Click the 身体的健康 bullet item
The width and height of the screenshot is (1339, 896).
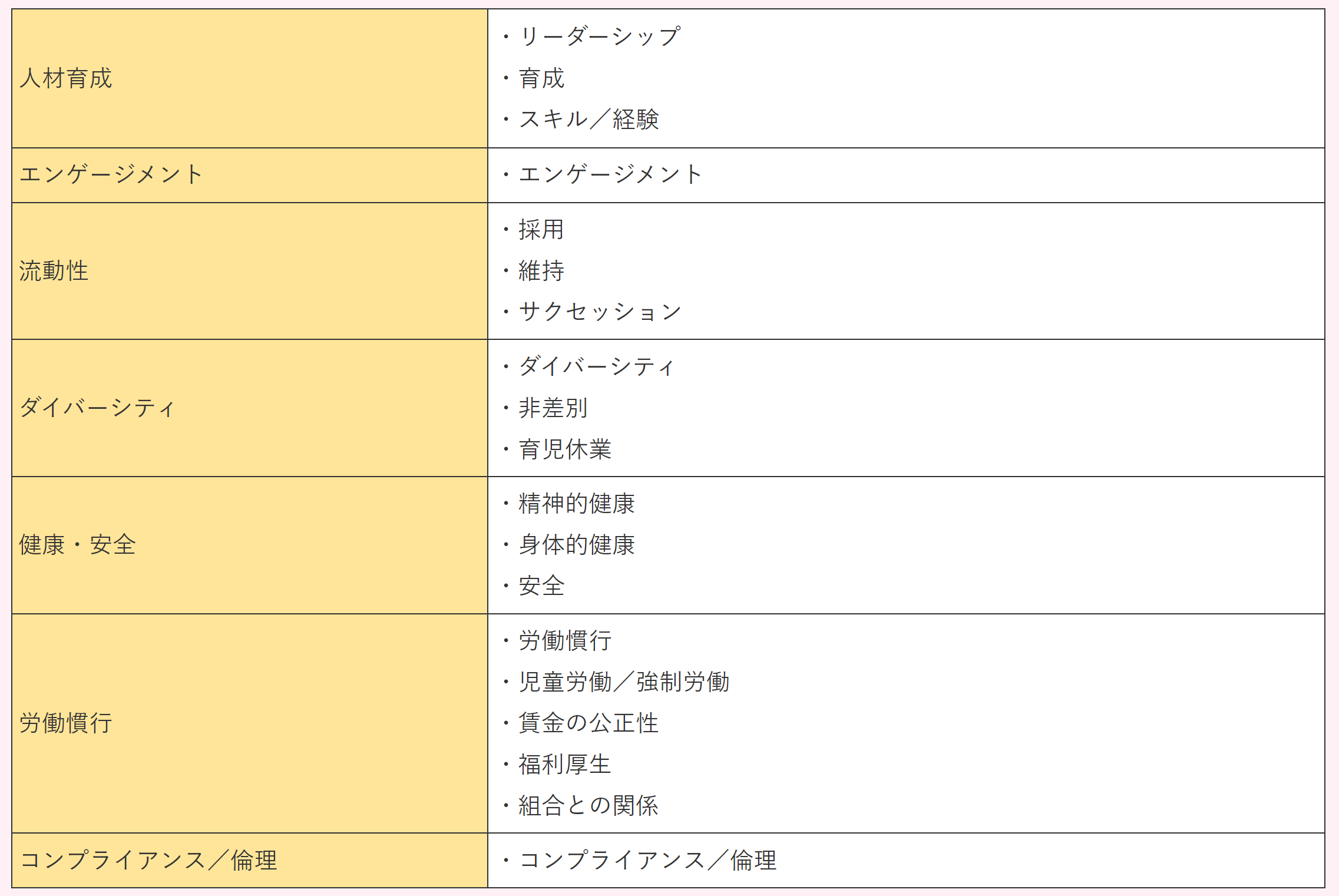[x=576, y=545]
